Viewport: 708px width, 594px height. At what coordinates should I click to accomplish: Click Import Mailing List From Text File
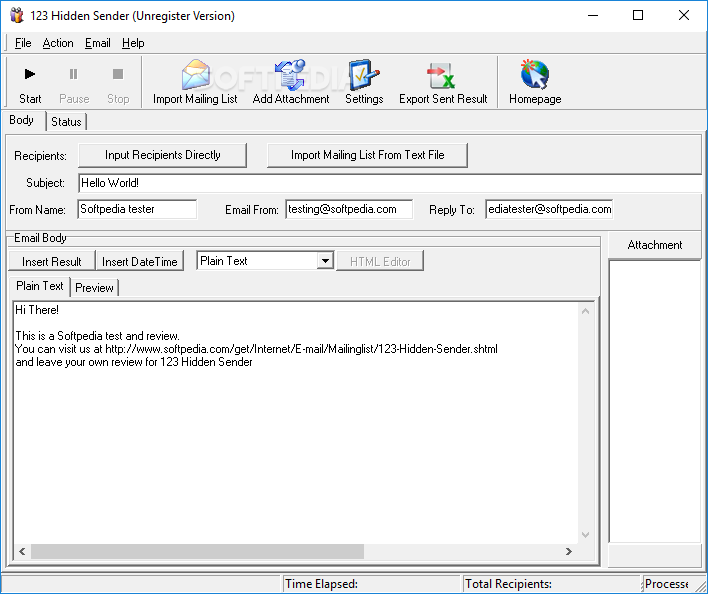(367, 155)
